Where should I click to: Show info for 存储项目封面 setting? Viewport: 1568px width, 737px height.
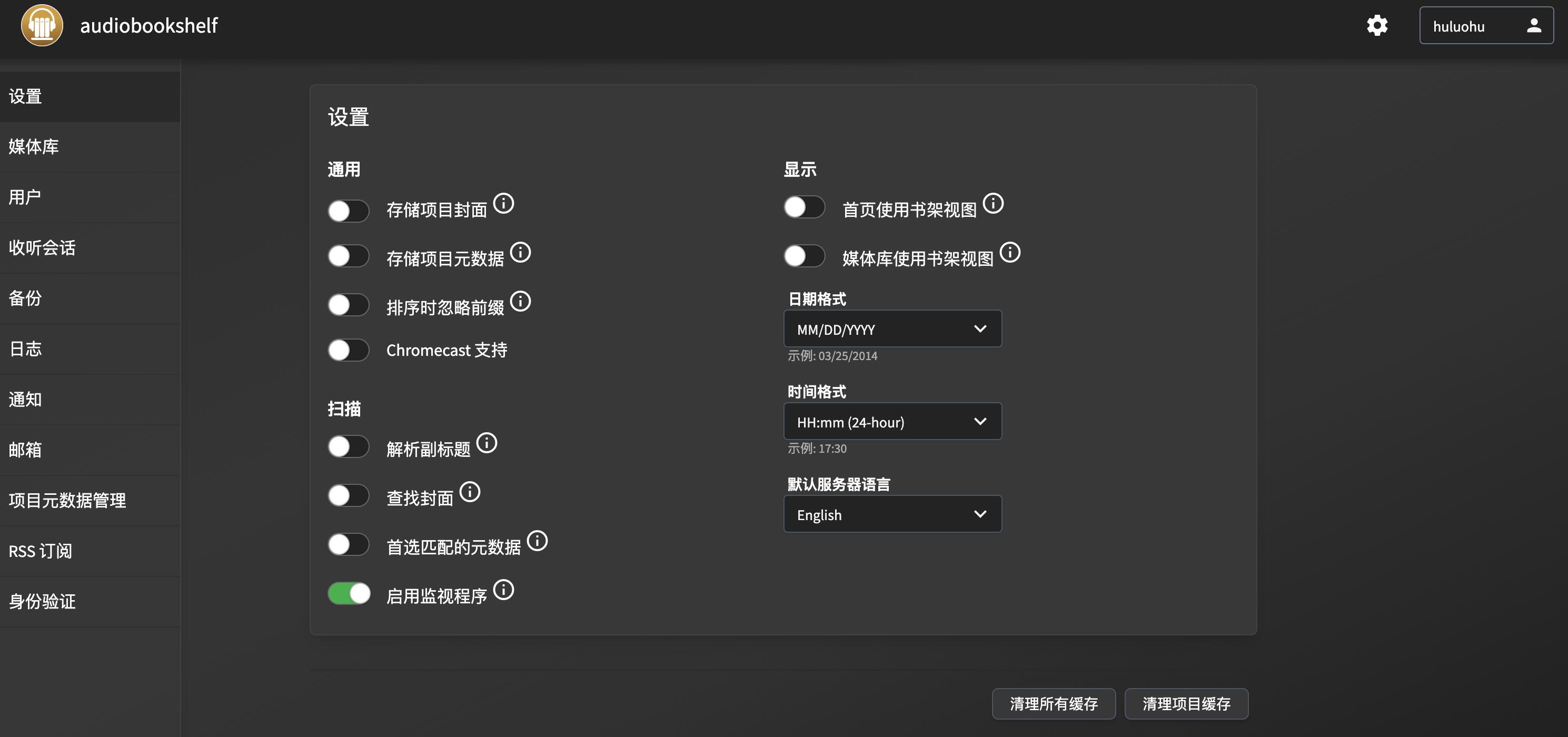(x=503, y=203)
